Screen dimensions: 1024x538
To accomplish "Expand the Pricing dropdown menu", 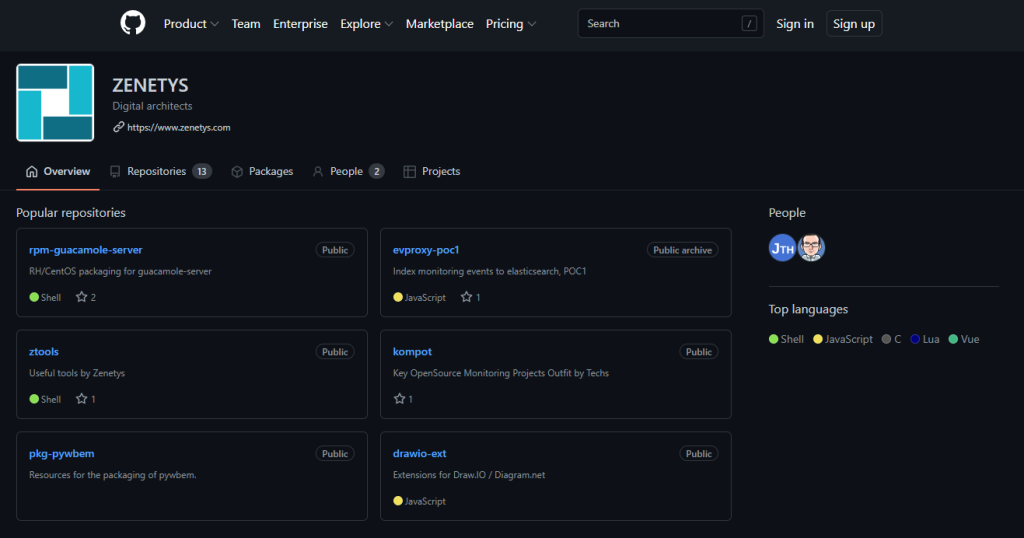I will tap(510, 24).
